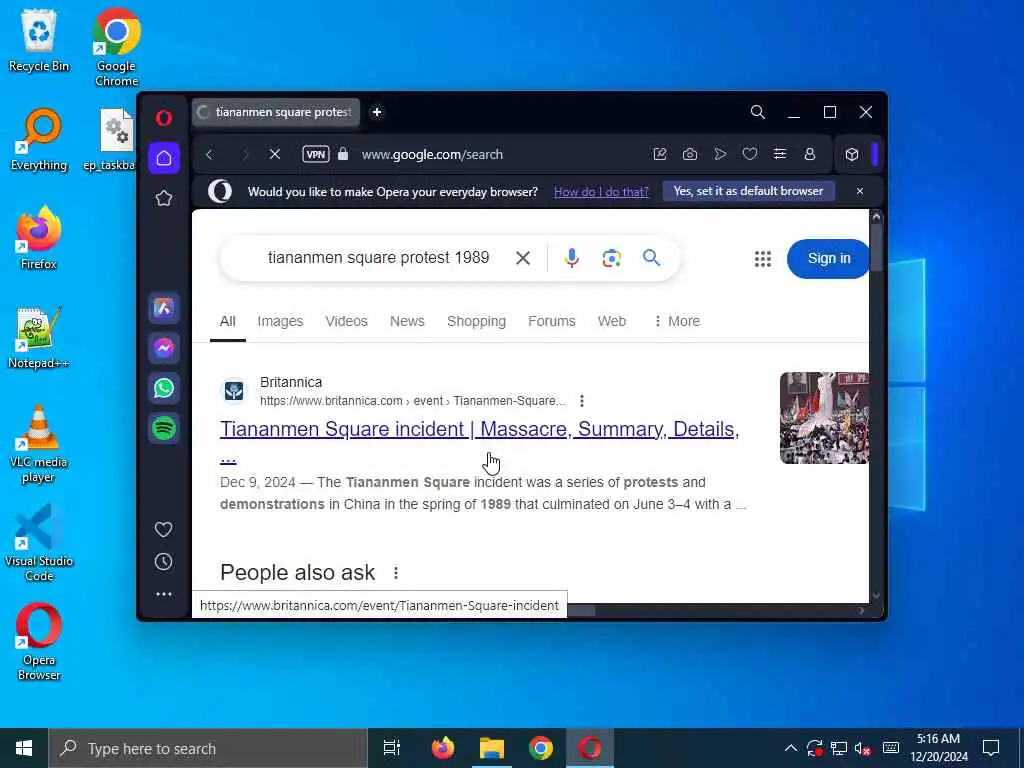Open sidebar setup three-dots menu
The height and width of the screenshot is (768, 1024).
[x=164, y=594]
